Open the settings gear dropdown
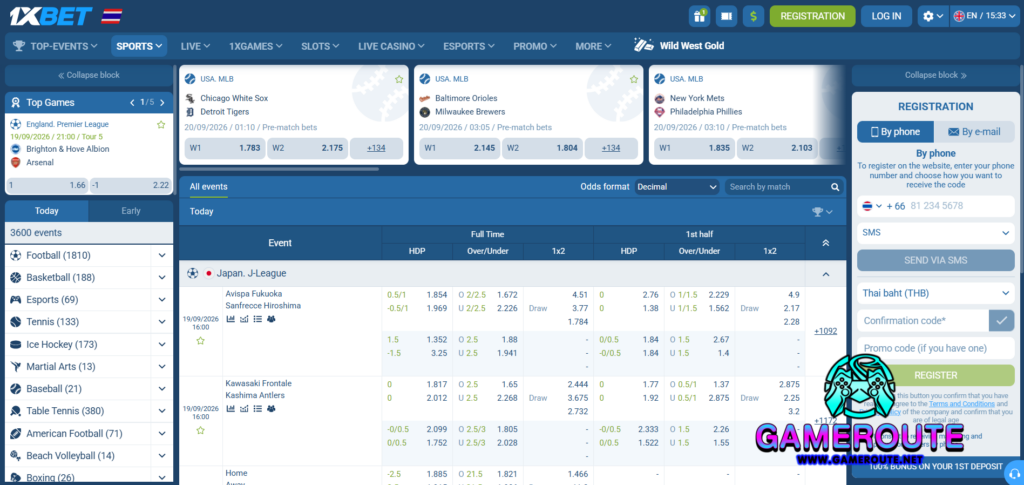 (x=931, y=16)
